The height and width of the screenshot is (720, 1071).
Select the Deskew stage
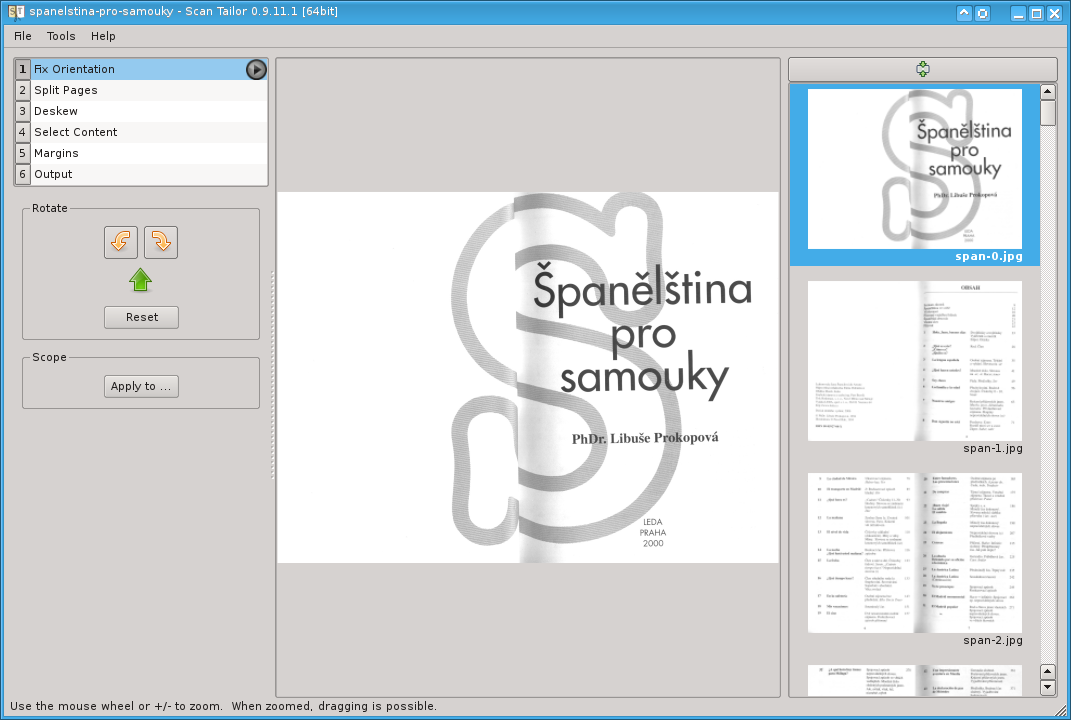click(141, 111)
